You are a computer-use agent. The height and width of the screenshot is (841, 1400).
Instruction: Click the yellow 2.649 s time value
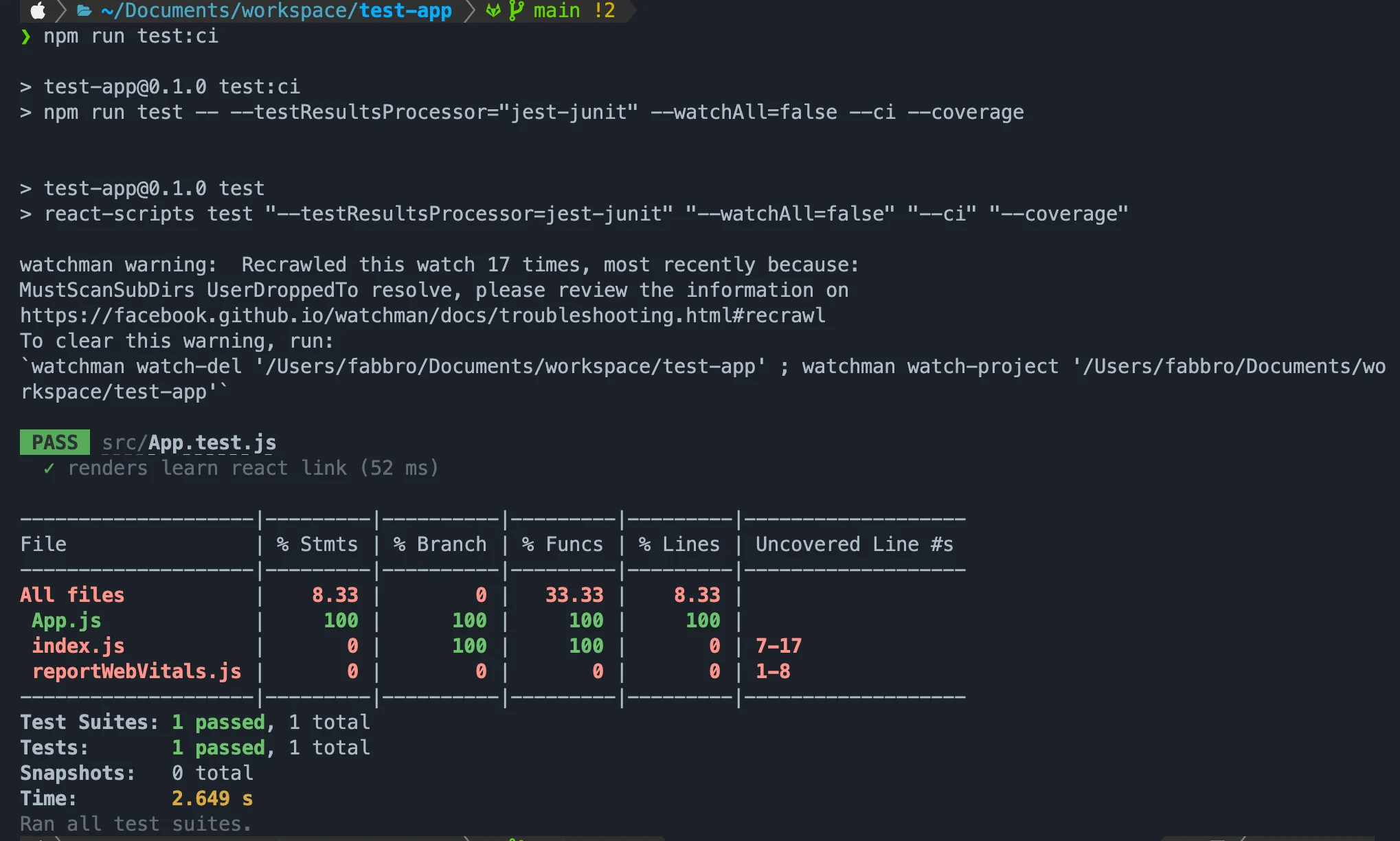[x=210, y=798]
